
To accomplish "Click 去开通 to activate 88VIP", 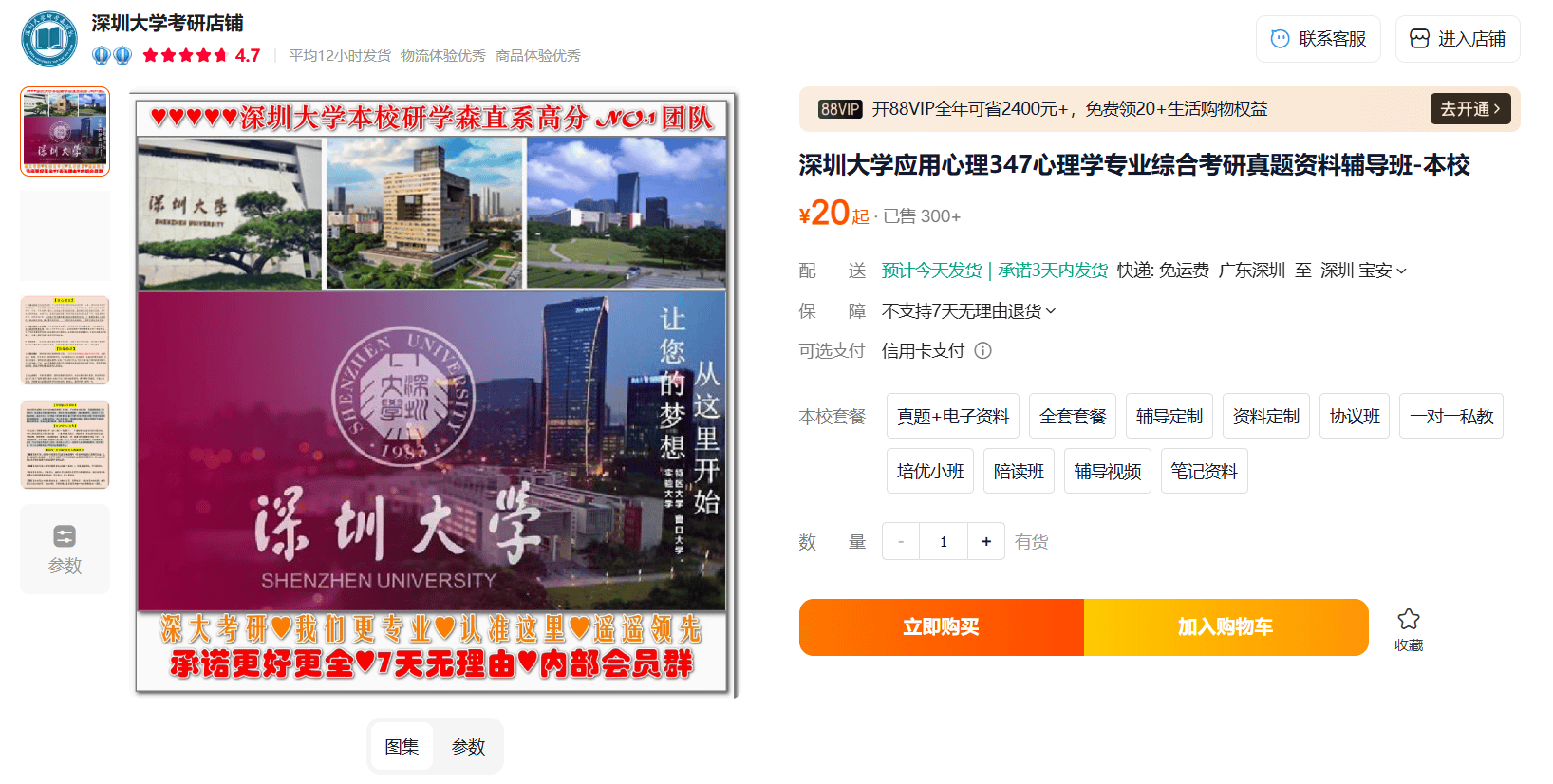I will pos(1469,109).
